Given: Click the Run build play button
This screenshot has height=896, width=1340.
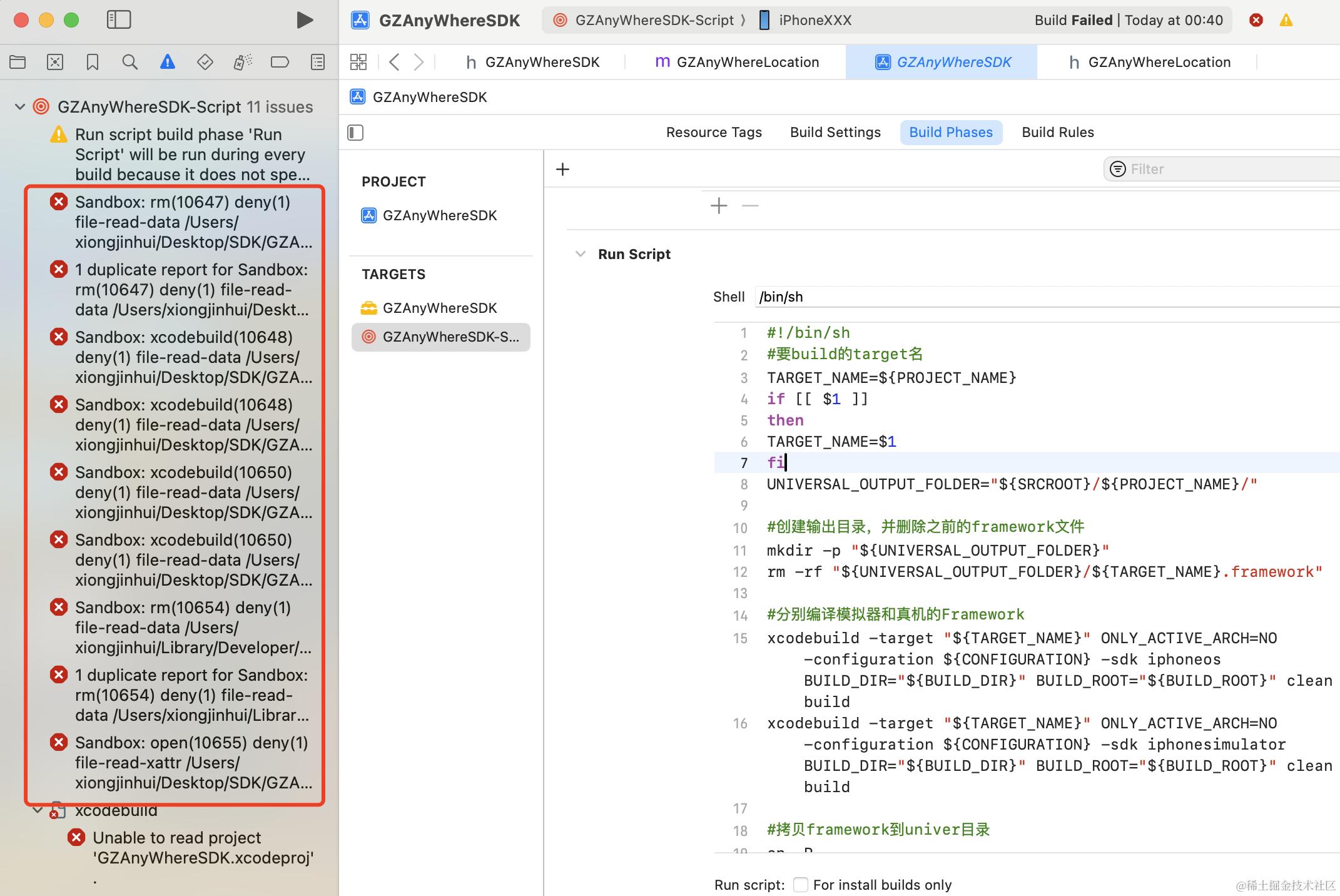Looking at the screenshot, I should coord(304,20).
